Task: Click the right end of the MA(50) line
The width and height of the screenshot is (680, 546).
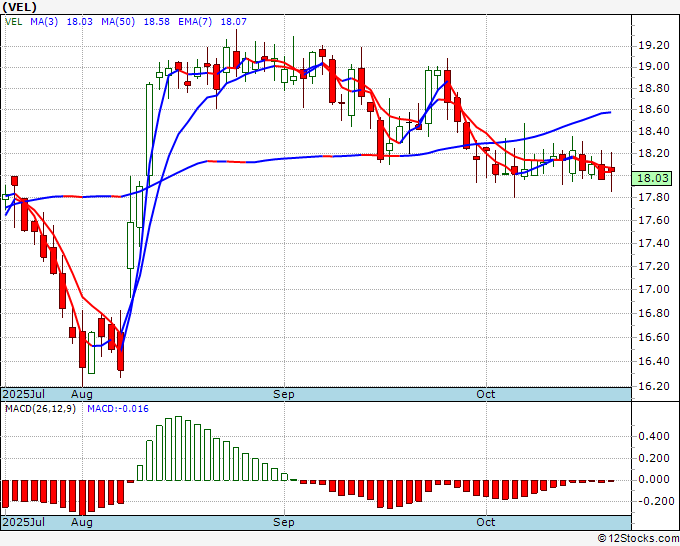Action: click(610, 112)
